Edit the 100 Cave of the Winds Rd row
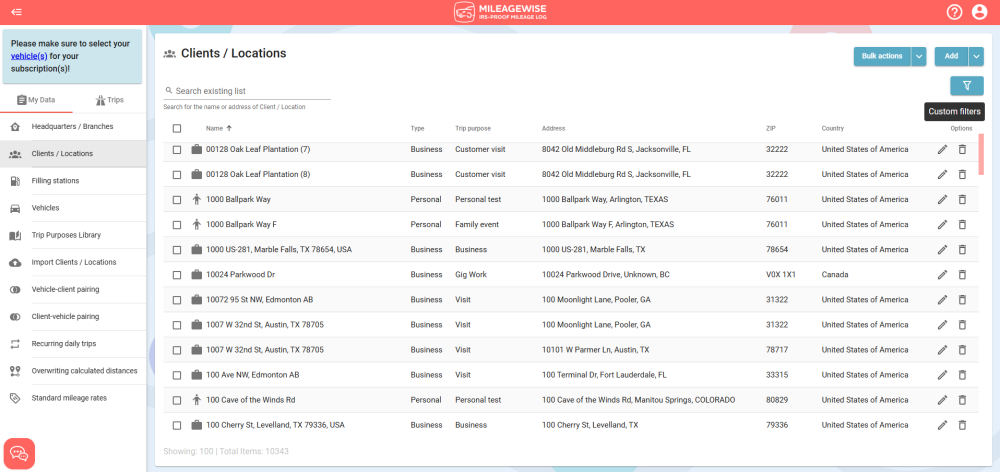Viewport: 1000px width, 472px height. (942, 400)
